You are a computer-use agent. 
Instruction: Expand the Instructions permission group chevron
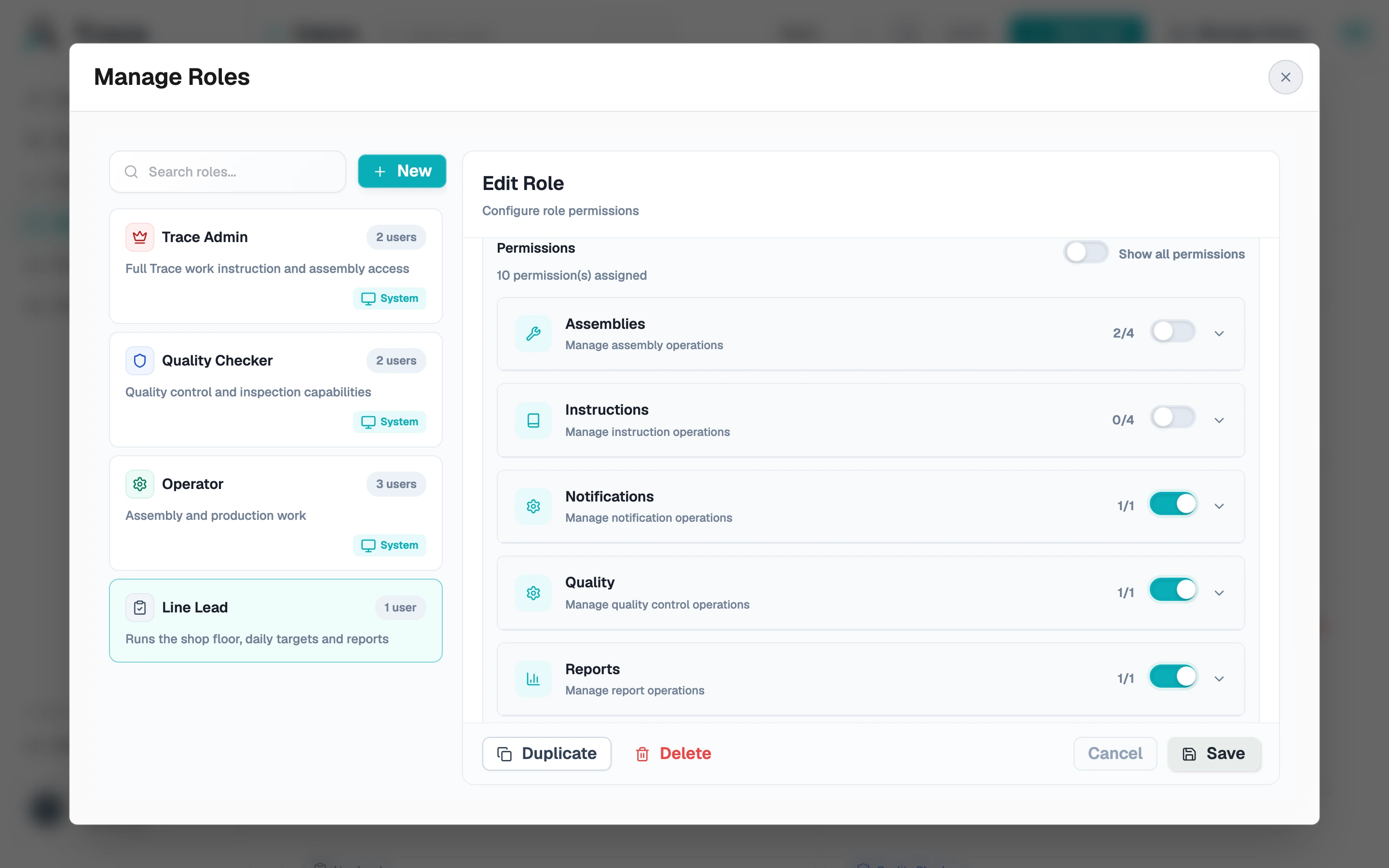(x=1219, y=420)
